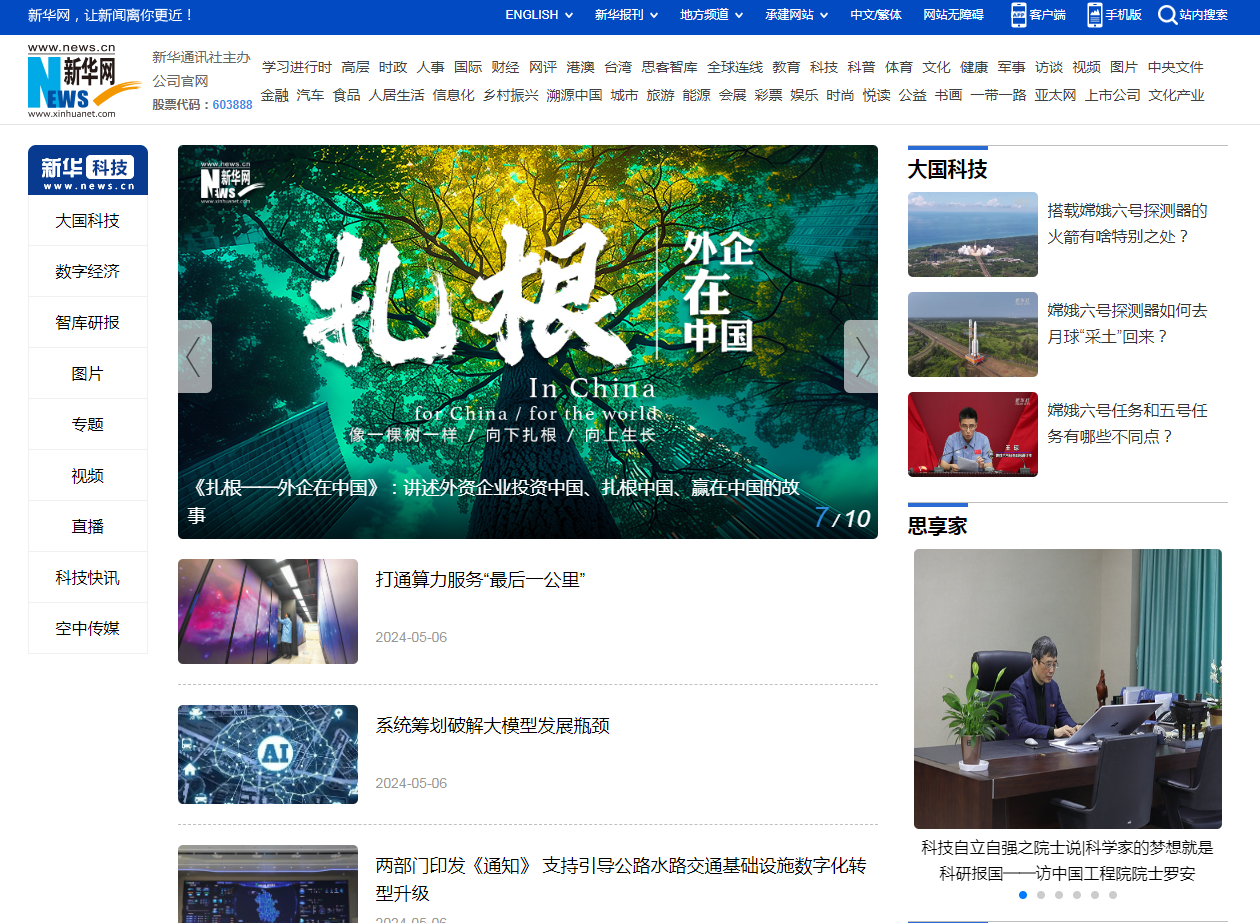Show previous carousel slide arrow
The image size is (1260, 923).
(x=195, y=356)
